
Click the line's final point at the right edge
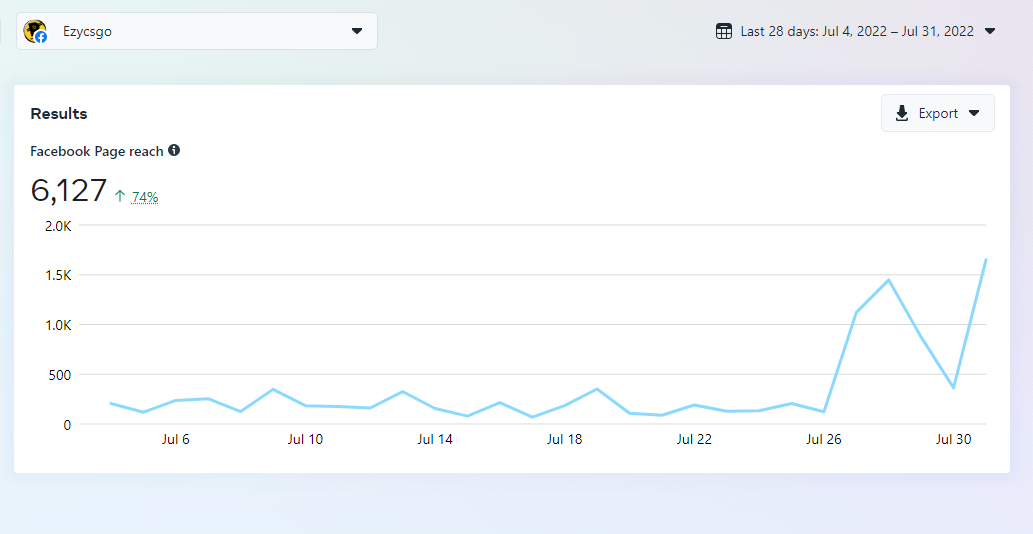click(986, 260)
